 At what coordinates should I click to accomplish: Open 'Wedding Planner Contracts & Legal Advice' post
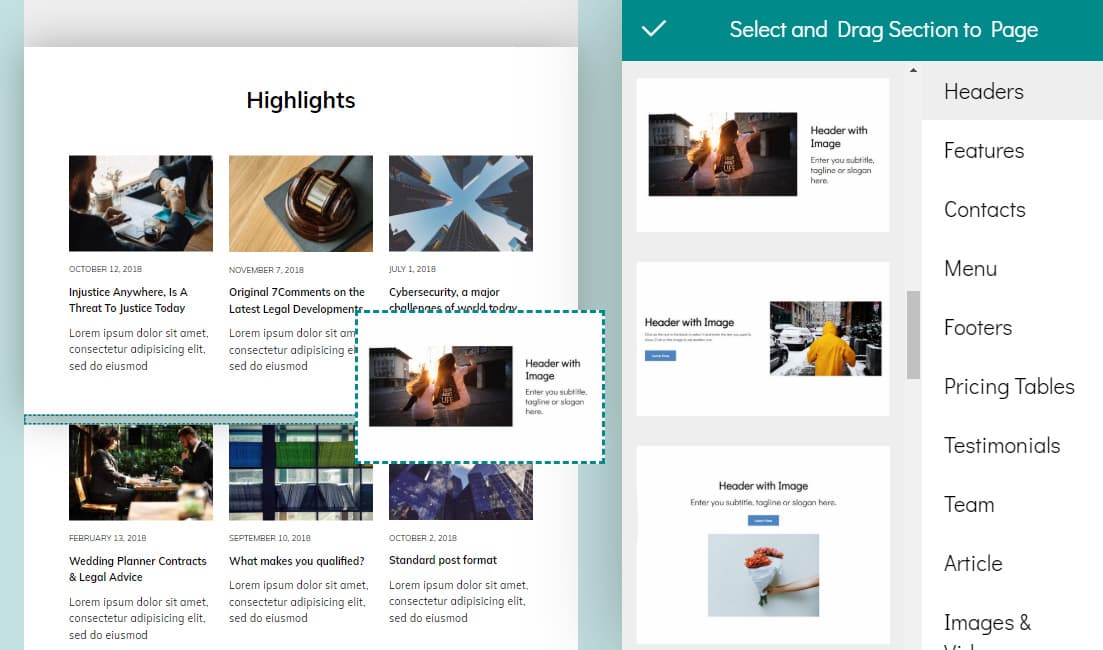137,569
